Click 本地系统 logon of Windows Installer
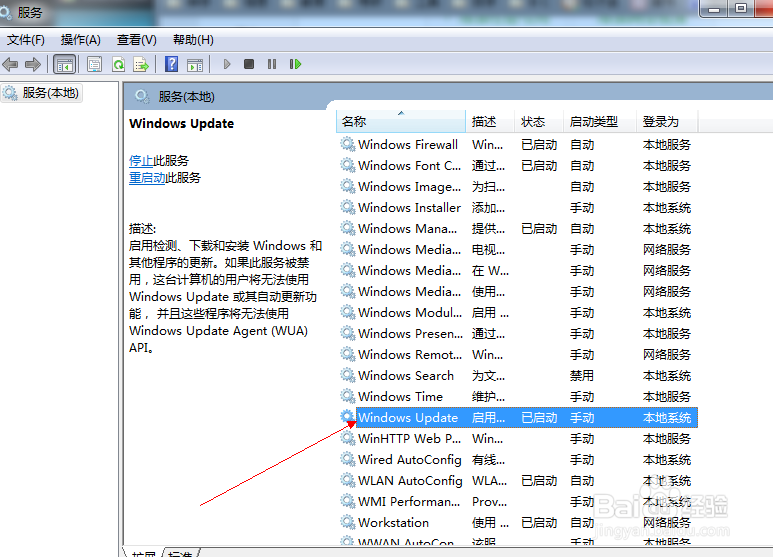The width and height of the screenshot is (773, 557). pos(667,208)
